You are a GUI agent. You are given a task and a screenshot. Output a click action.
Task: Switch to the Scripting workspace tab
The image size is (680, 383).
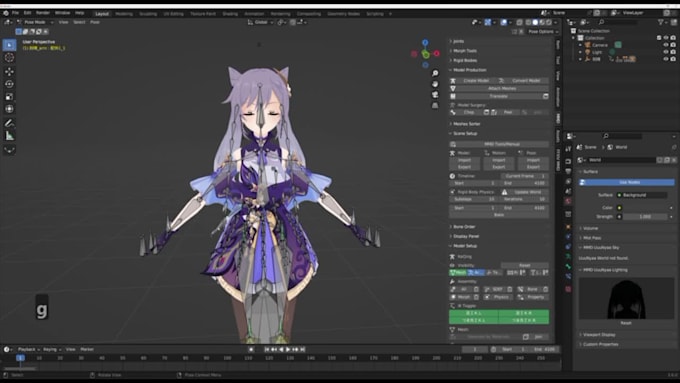(x=375, y=14)
